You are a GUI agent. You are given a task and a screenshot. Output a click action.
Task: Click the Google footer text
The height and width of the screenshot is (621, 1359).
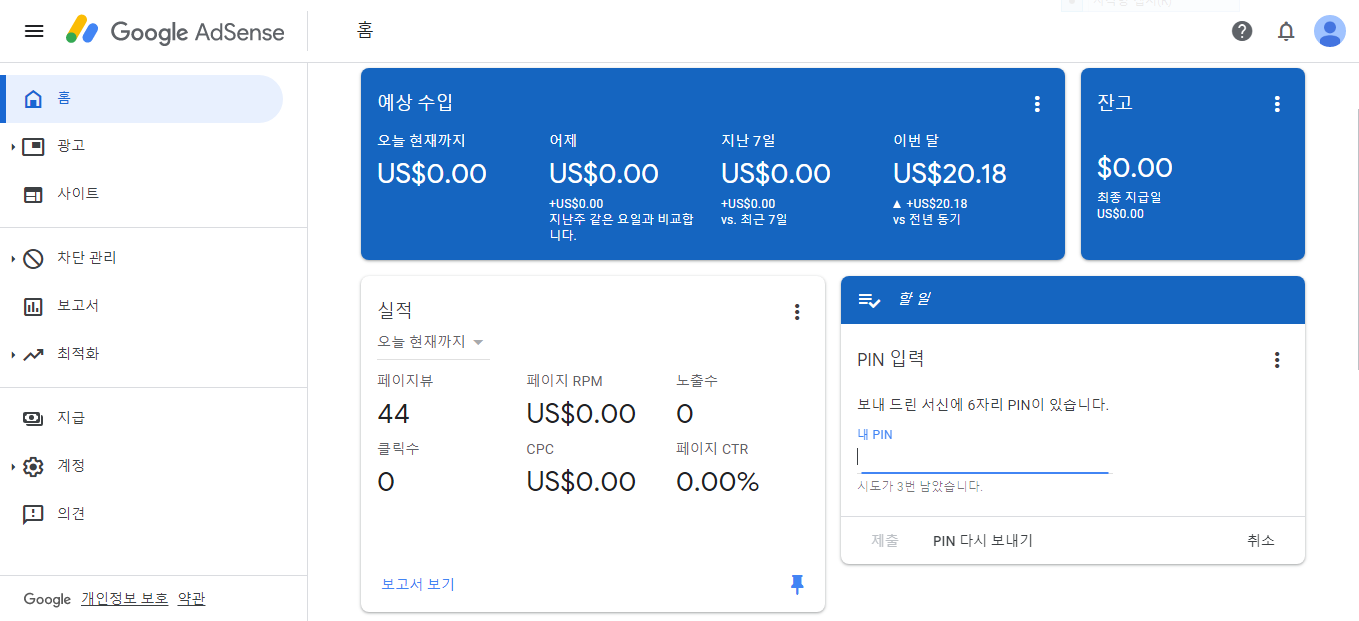(47, 599)
